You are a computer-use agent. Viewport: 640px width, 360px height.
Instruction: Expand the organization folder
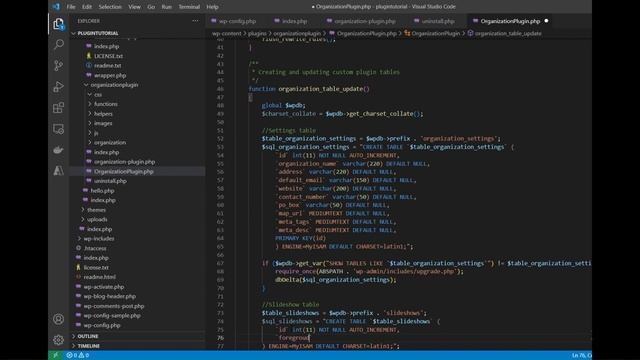[110, 142]
